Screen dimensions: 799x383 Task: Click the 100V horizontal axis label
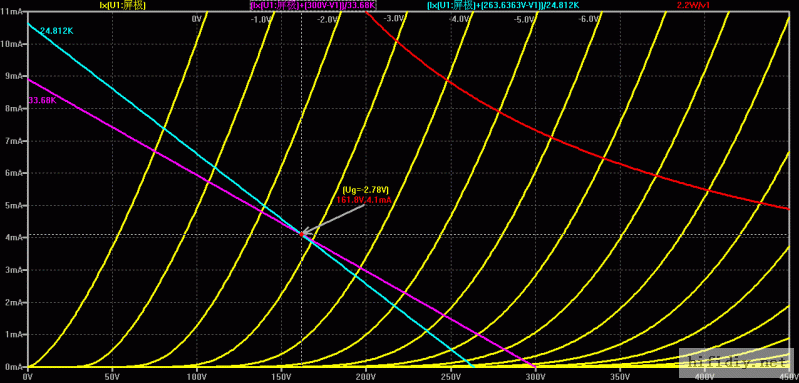(x=197, y=376)
